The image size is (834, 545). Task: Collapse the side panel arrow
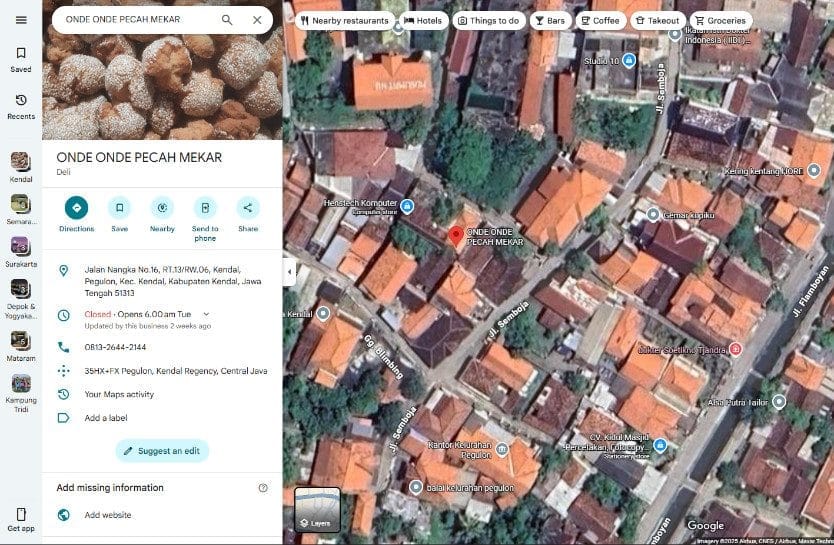point(289,272)
